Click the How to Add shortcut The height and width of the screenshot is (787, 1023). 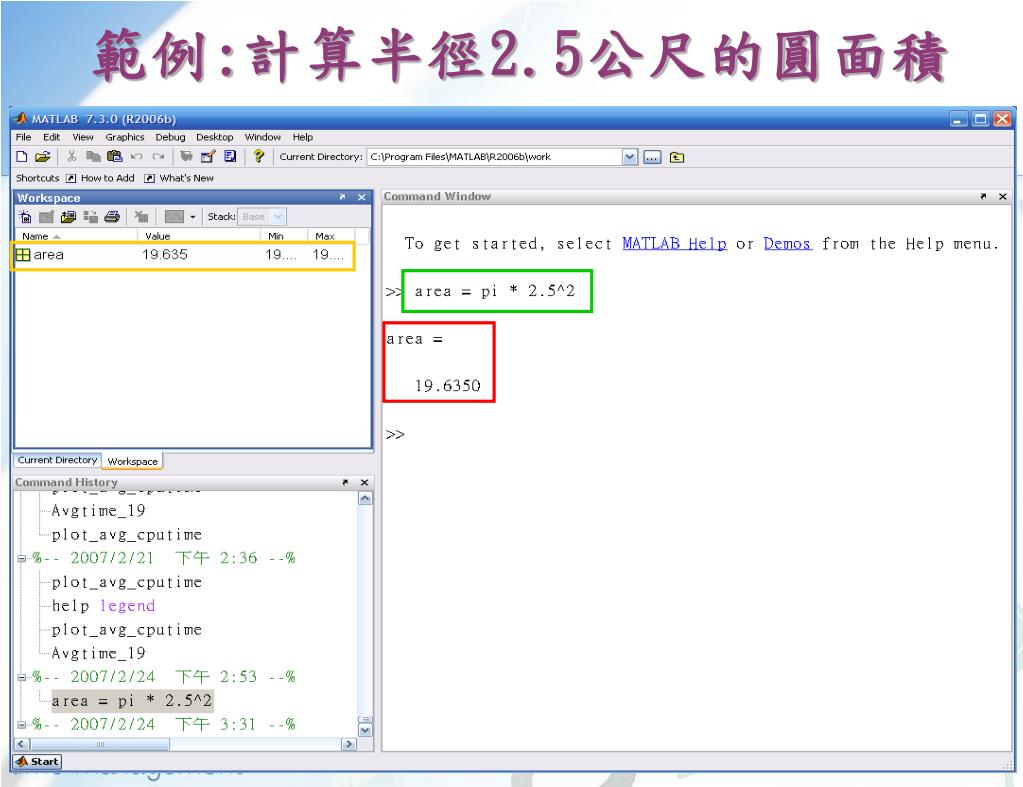pyautogui.click(x=100, y=178)
